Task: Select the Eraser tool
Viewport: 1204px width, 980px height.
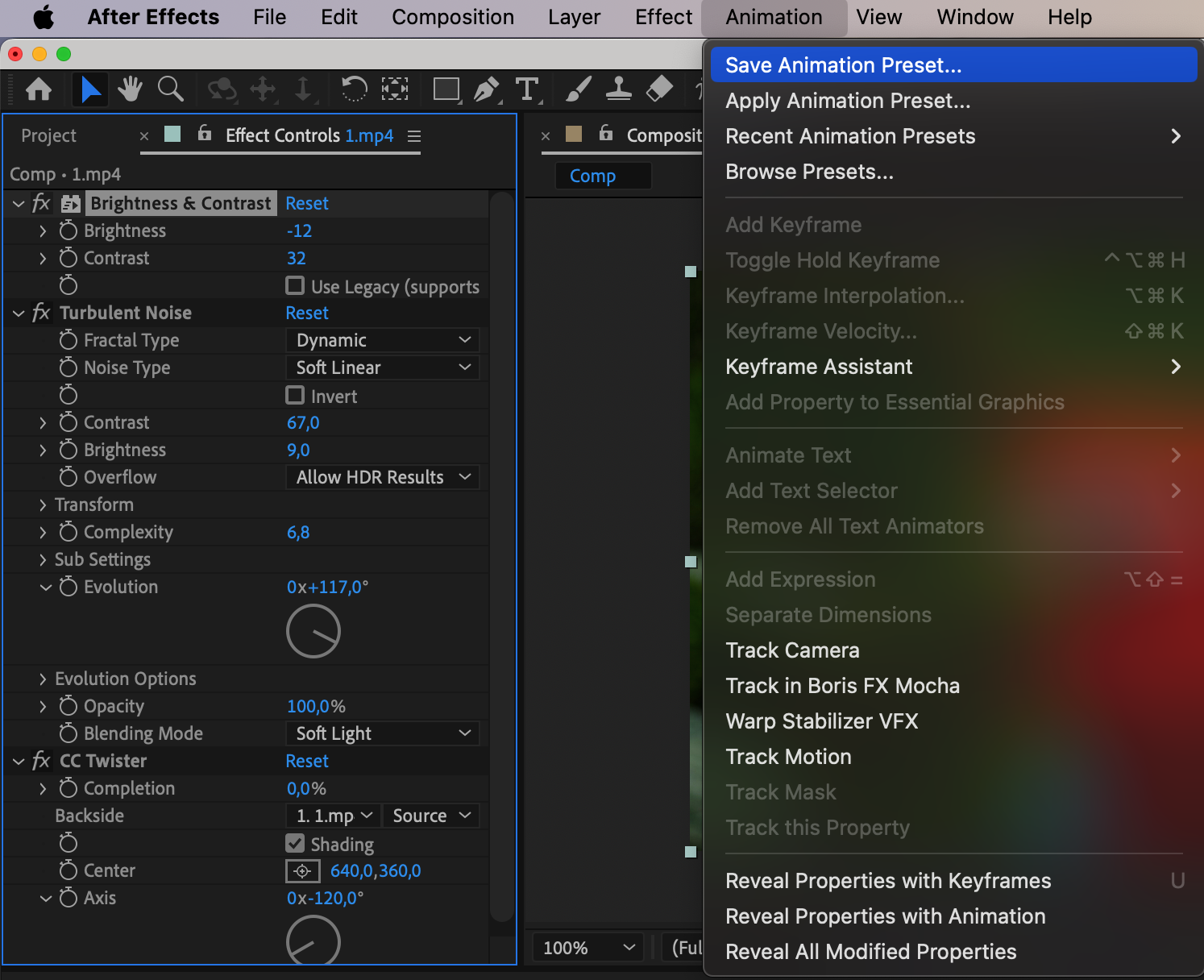Action: [x=659, y=89]
